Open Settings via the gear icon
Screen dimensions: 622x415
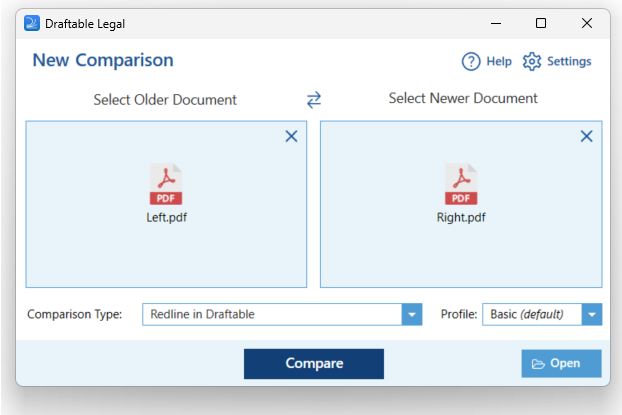(532, 61)
